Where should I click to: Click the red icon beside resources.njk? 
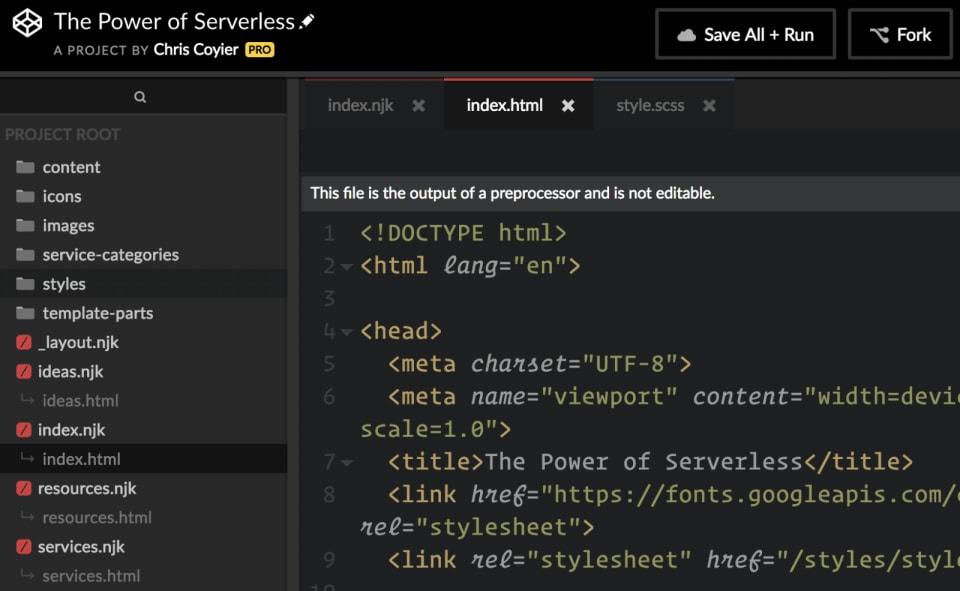pos(24,489)
